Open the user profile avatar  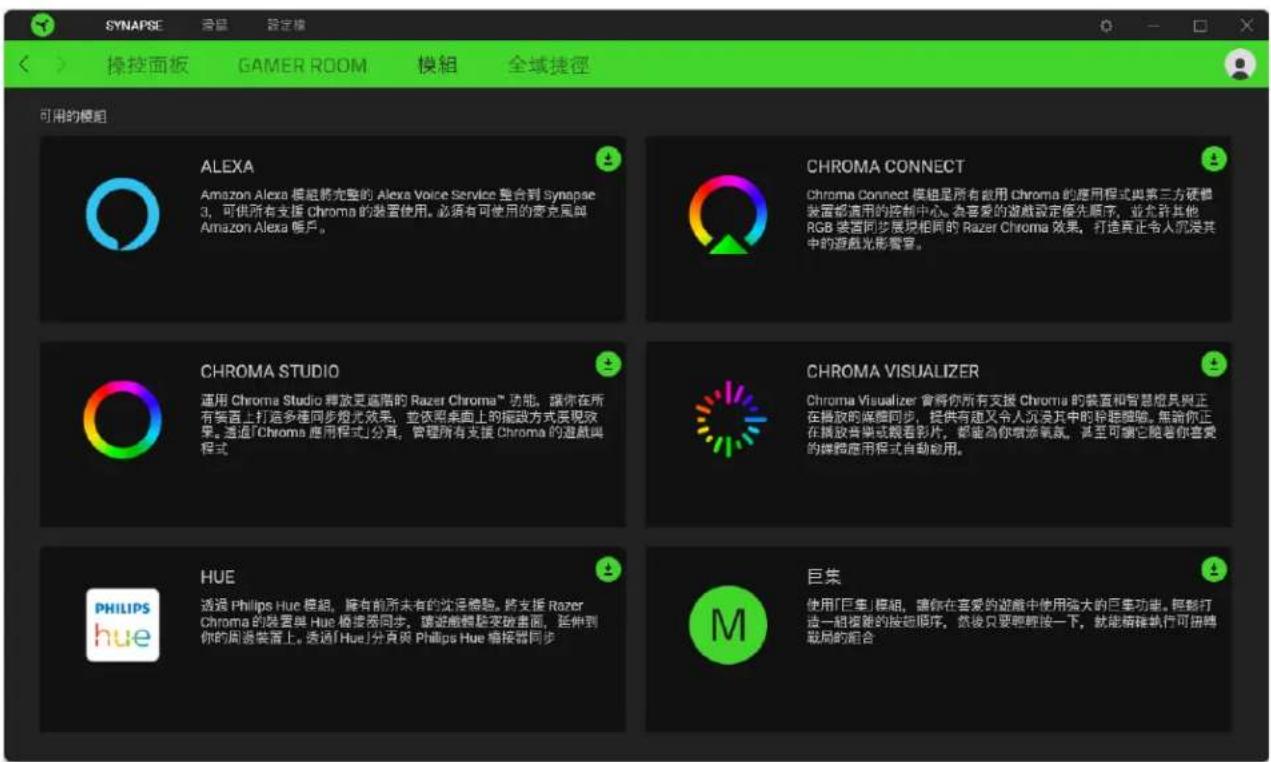1239,66
